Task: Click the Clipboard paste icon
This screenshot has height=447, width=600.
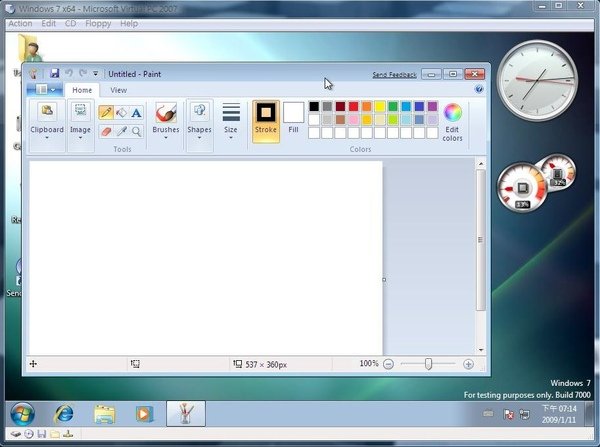Action: click(x=47, y=111)
